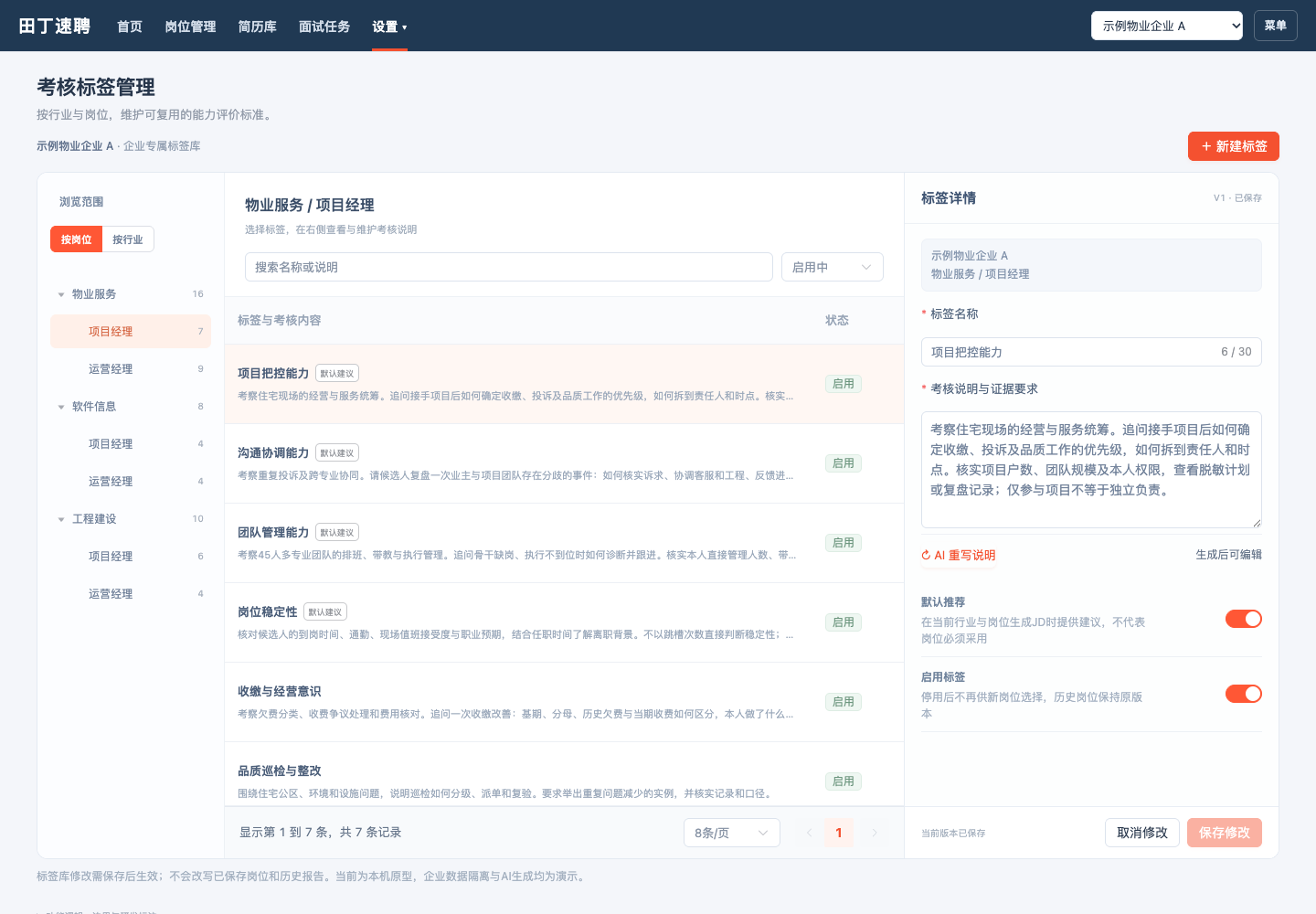Select the 按岗位 browse mode
The height and width of the screenshot is (914, 1316).
point(76,239)
